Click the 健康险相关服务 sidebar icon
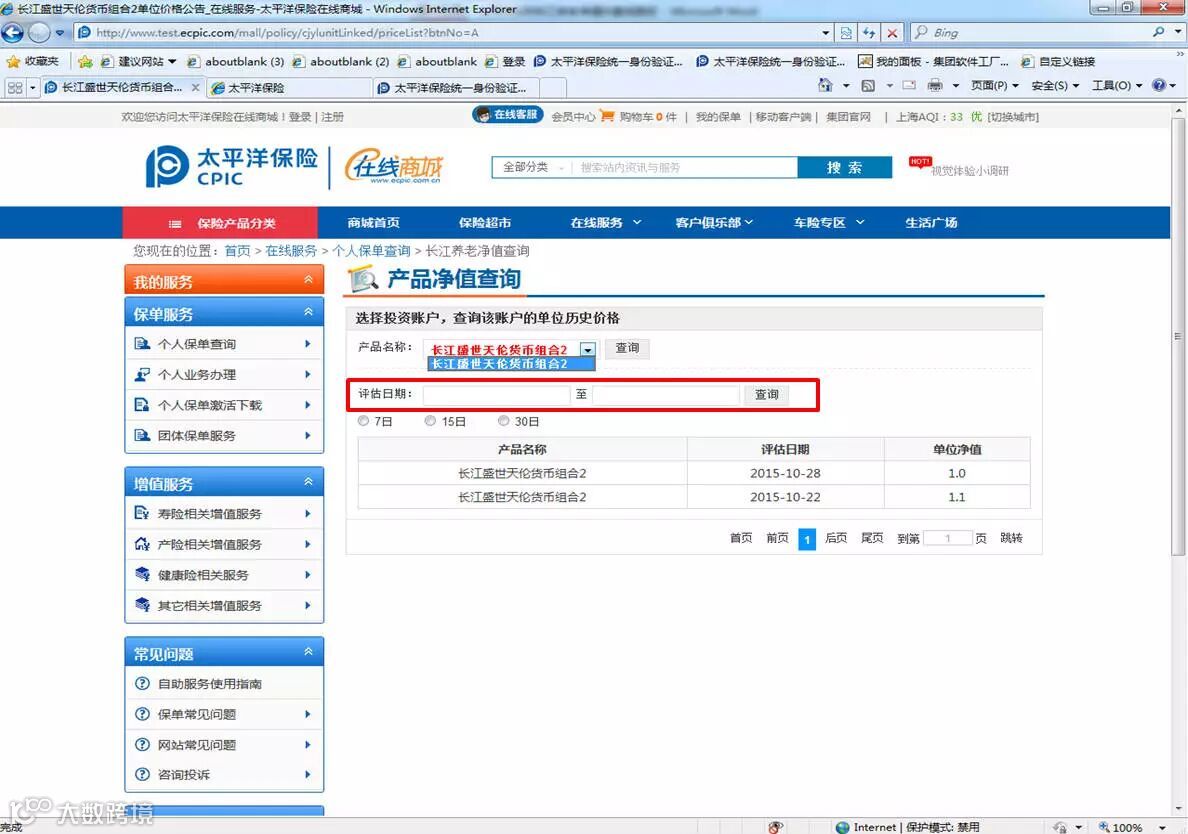The width and height of the screenshot is (1188, 834). point(142,574)
